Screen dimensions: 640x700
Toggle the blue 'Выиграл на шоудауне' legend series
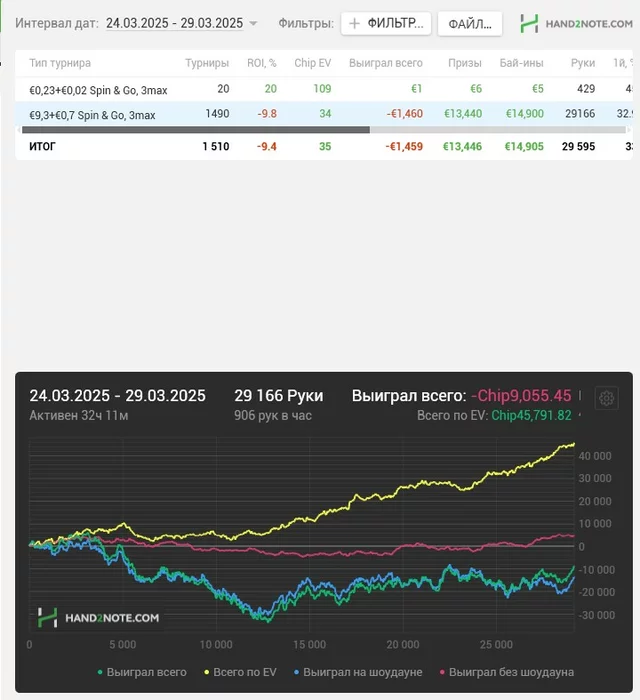[358, 672]
